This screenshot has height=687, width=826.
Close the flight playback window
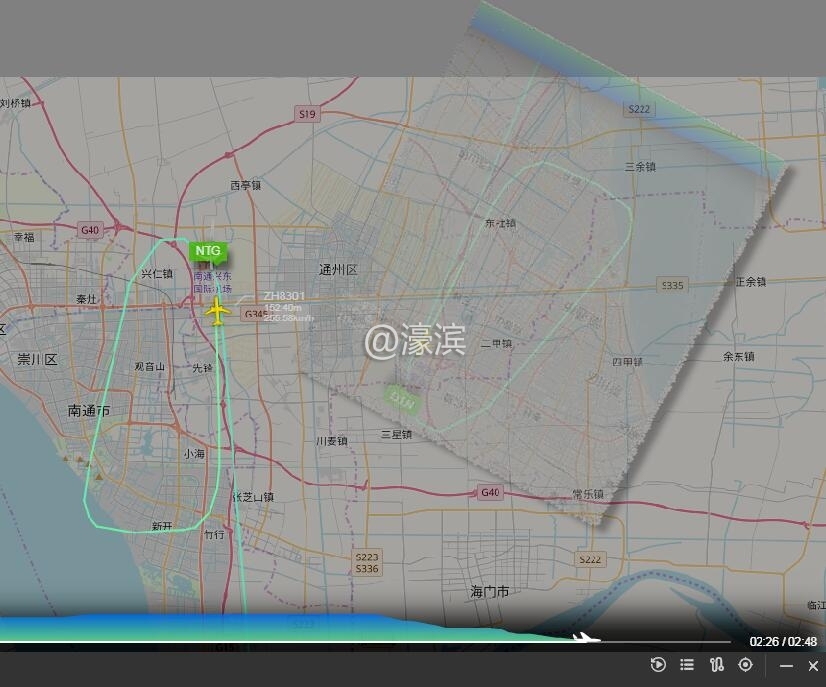[813, 666]
